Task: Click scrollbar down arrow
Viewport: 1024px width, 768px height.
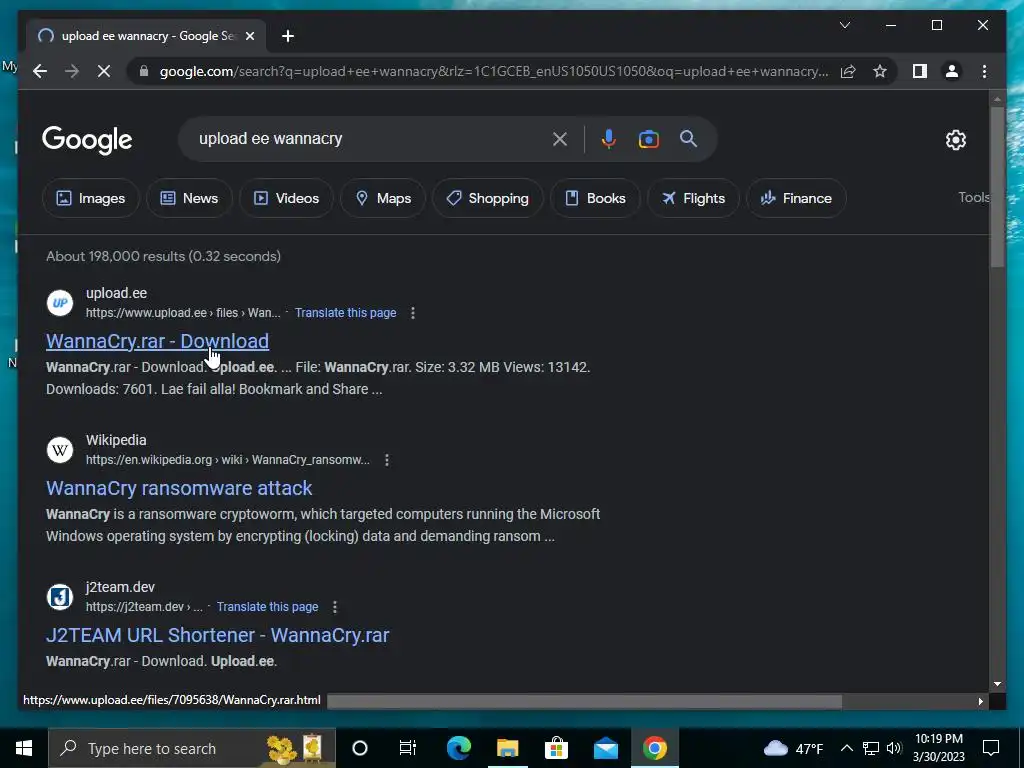Action: click(997, 684)
